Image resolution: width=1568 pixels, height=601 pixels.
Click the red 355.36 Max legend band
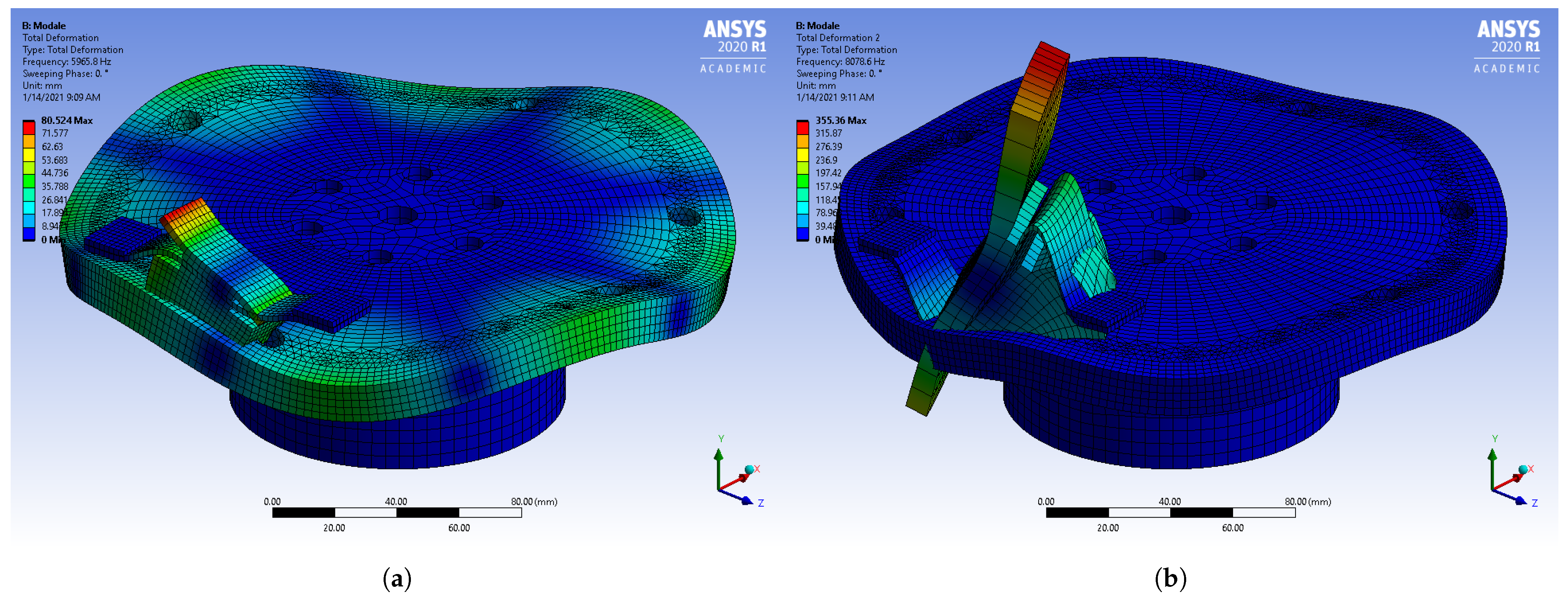pos(802,127)
